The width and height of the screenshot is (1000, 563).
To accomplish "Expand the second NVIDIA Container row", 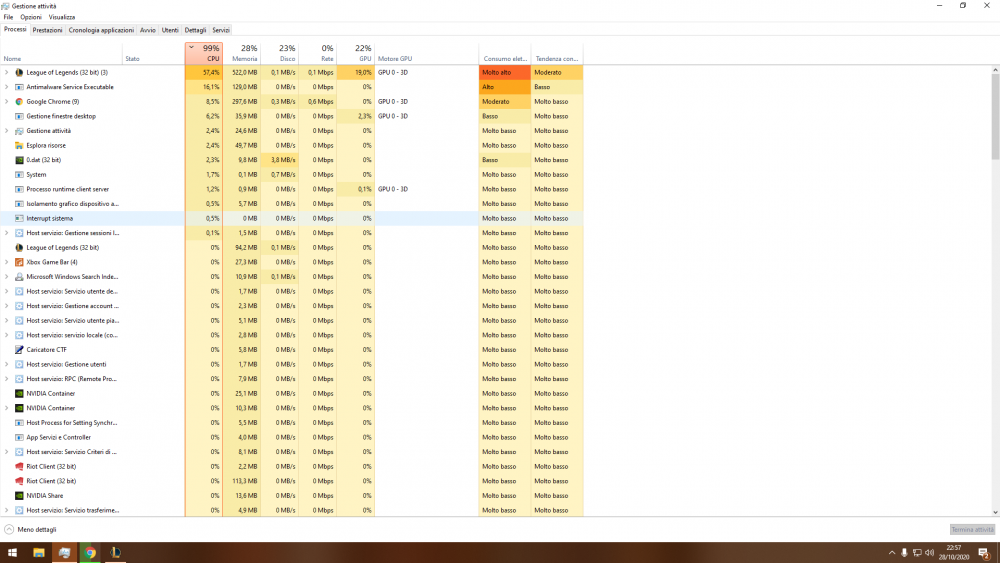I will pyautogui.click(x=6, y=409).
